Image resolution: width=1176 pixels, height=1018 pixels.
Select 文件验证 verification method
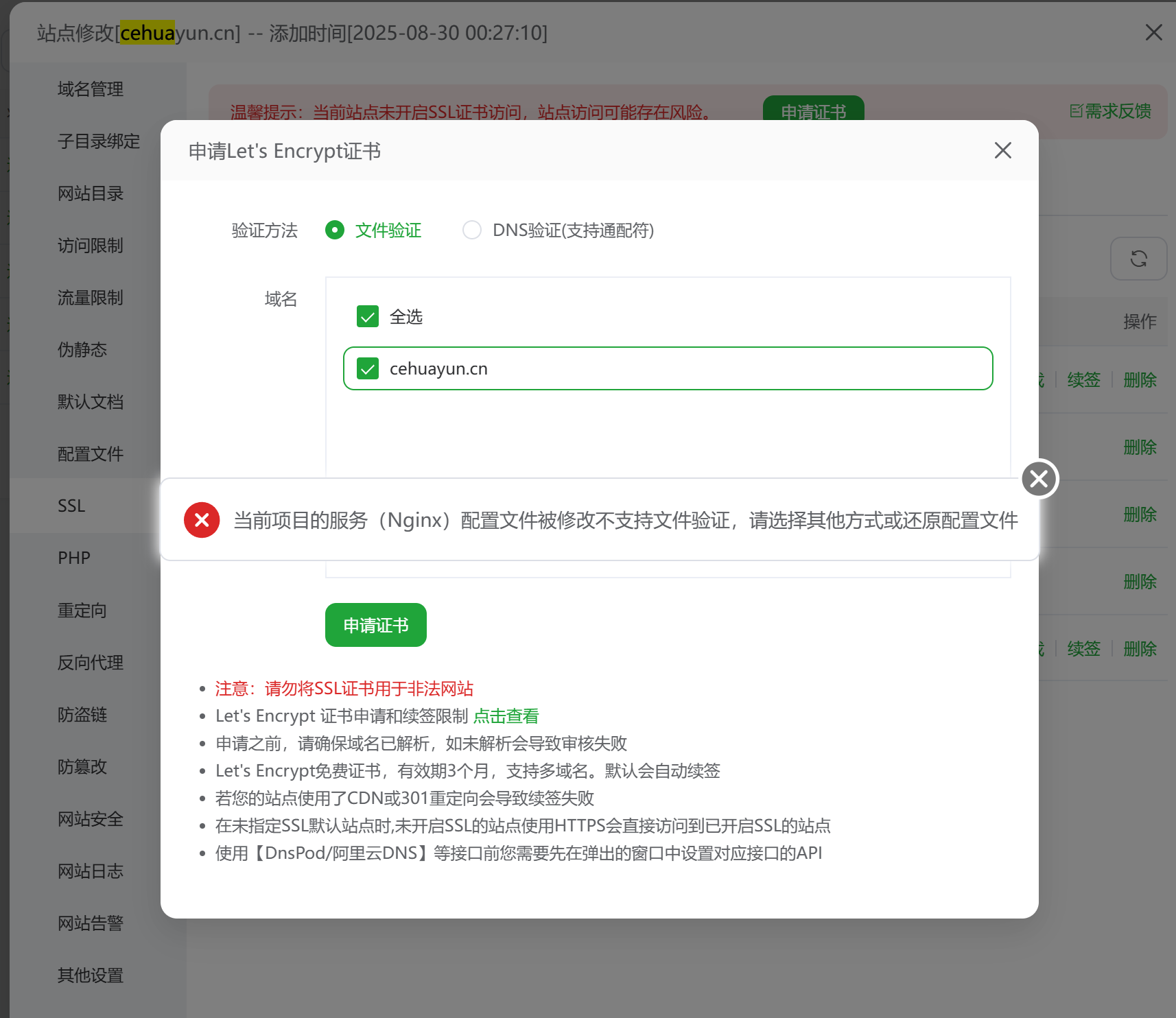tap(335, 230)
